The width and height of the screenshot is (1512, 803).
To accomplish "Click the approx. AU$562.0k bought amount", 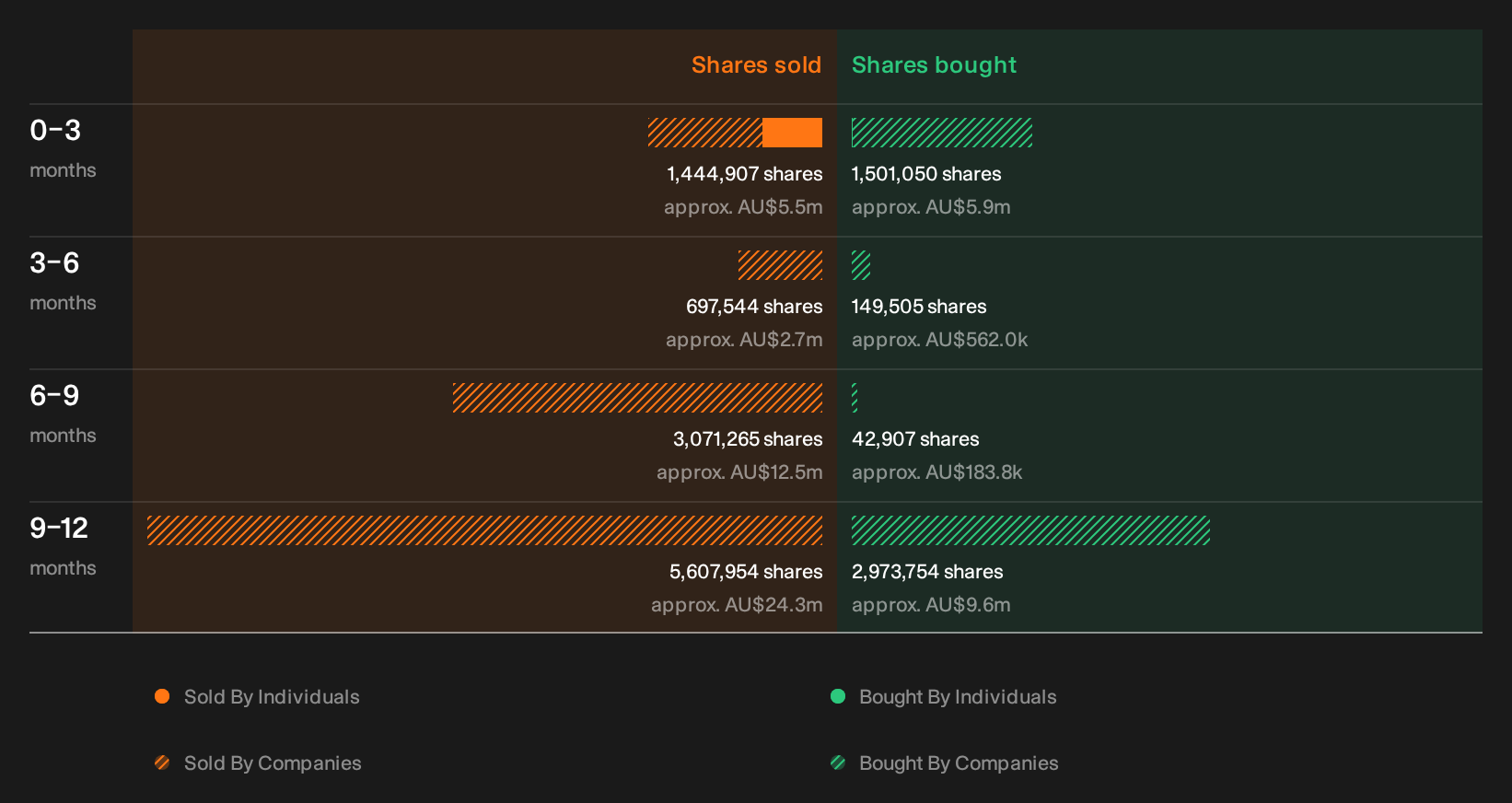I will tap(939, 340).
